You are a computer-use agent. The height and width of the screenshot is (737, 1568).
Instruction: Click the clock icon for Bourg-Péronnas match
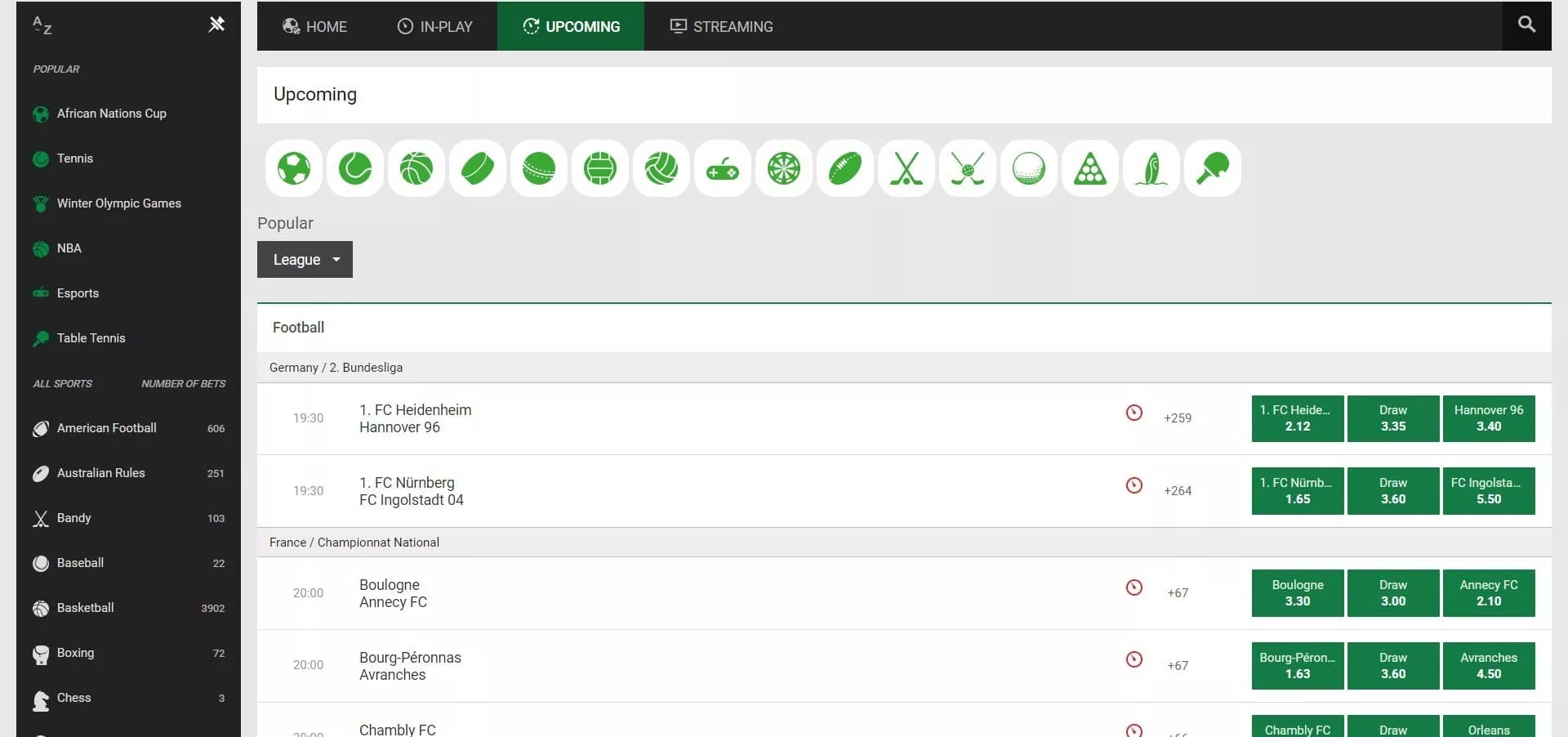tap(1134, 659)
